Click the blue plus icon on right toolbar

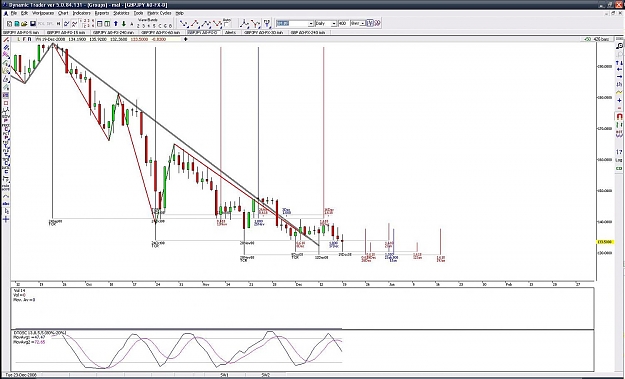pos(619,100)
